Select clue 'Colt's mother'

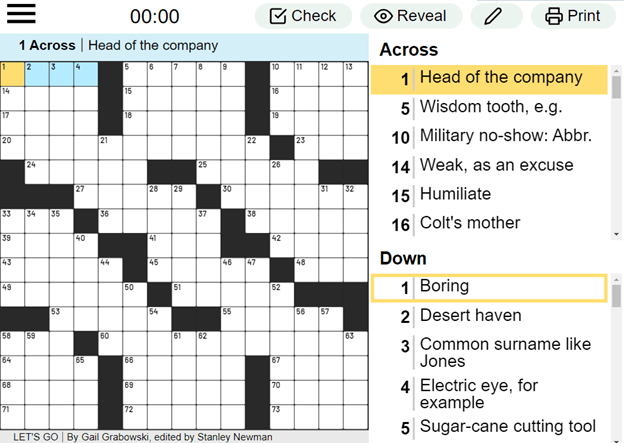point(470,223)
